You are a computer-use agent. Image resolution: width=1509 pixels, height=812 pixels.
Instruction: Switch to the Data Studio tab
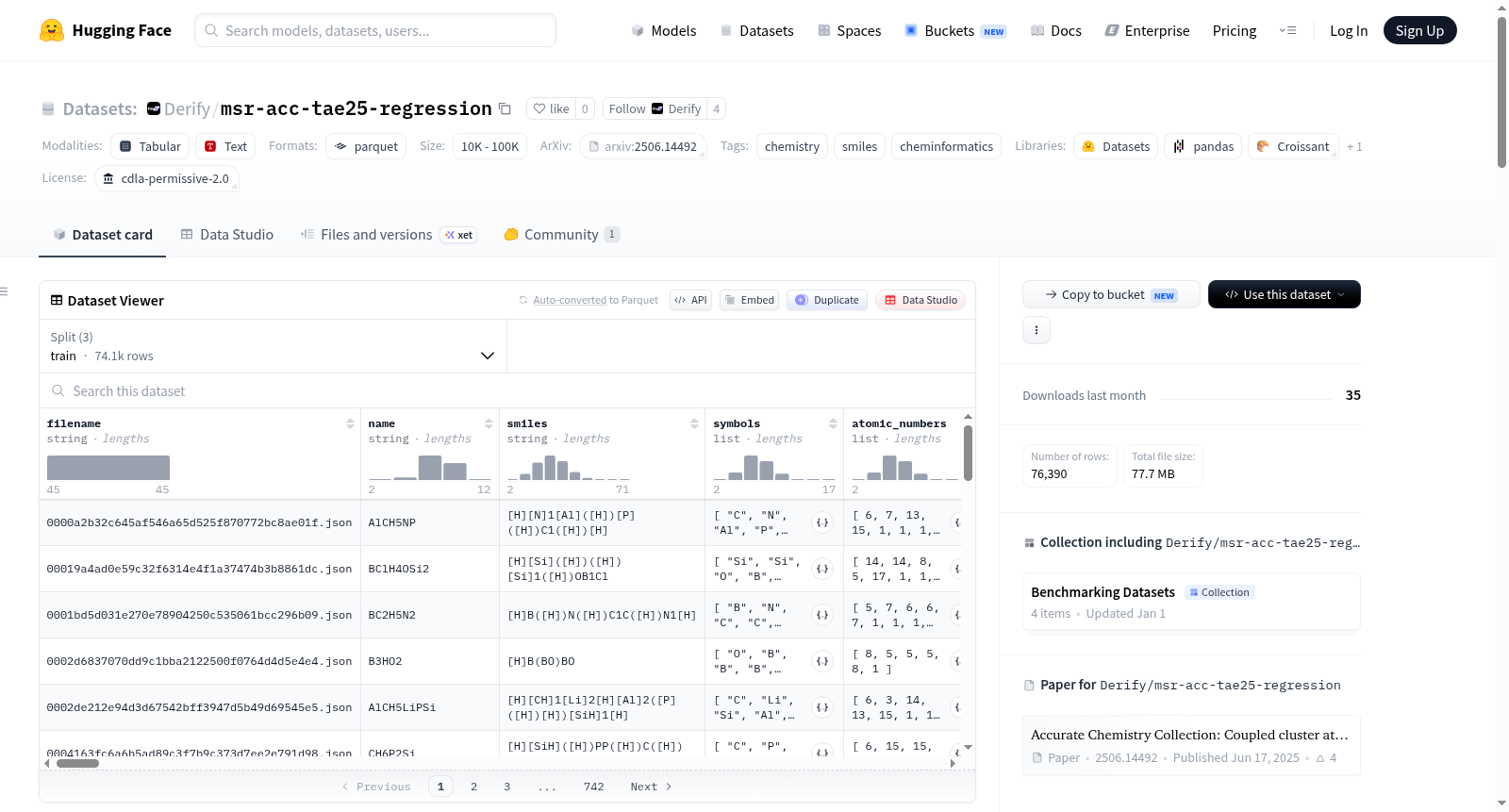227,235
